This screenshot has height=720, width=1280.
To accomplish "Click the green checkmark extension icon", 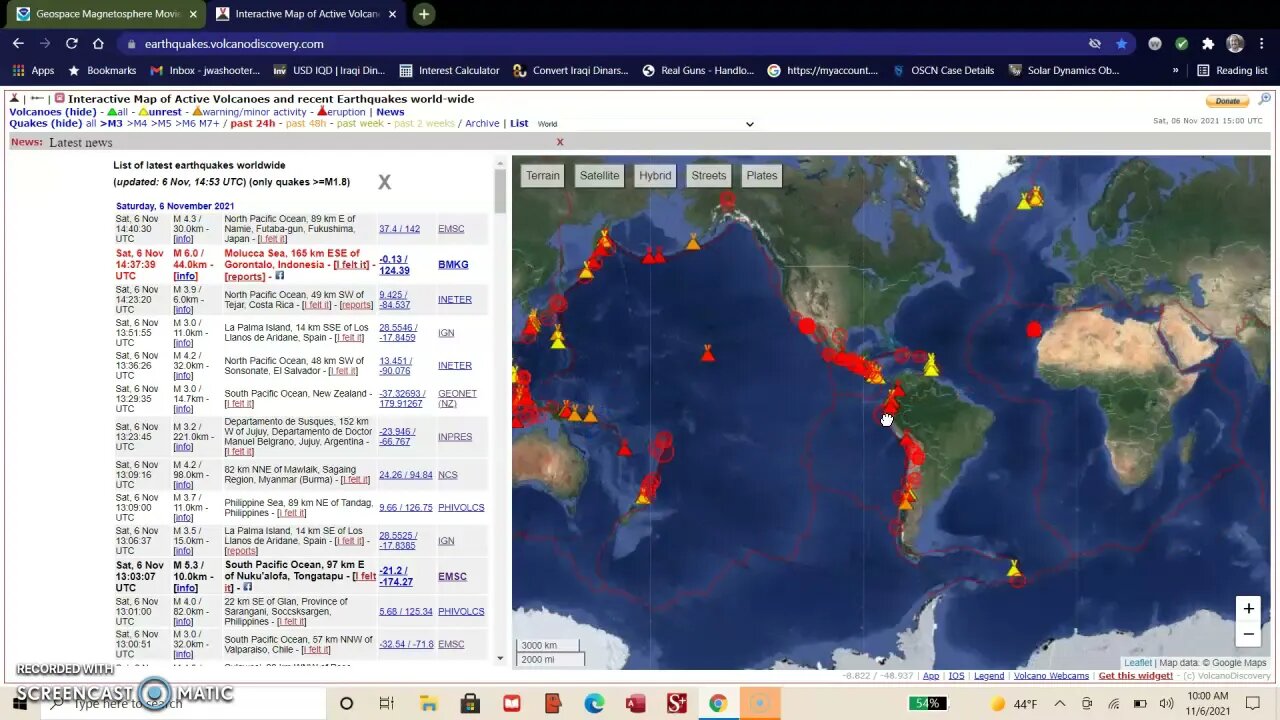I will [x=1181, y=43].
